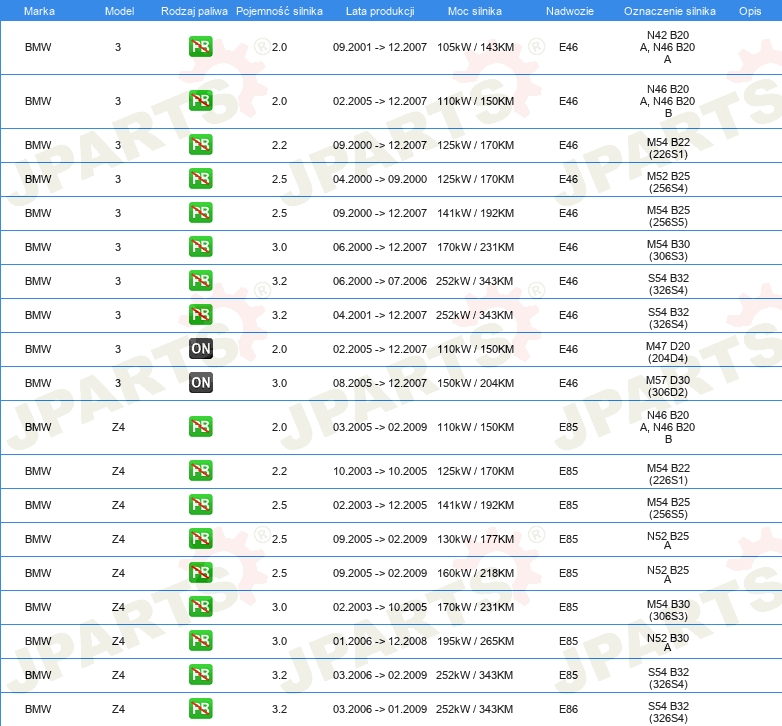Click the petrol icon in the 195kW / 265KM row

tap(201, 641)
